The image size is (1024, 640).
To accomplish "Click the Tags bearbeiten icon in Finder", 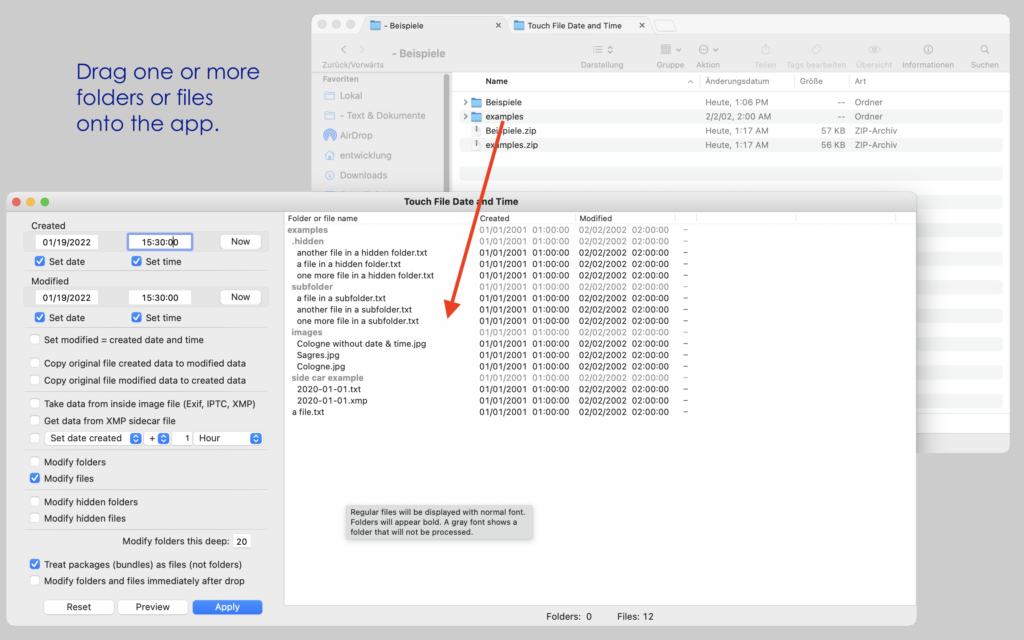I will pos(816,50).
